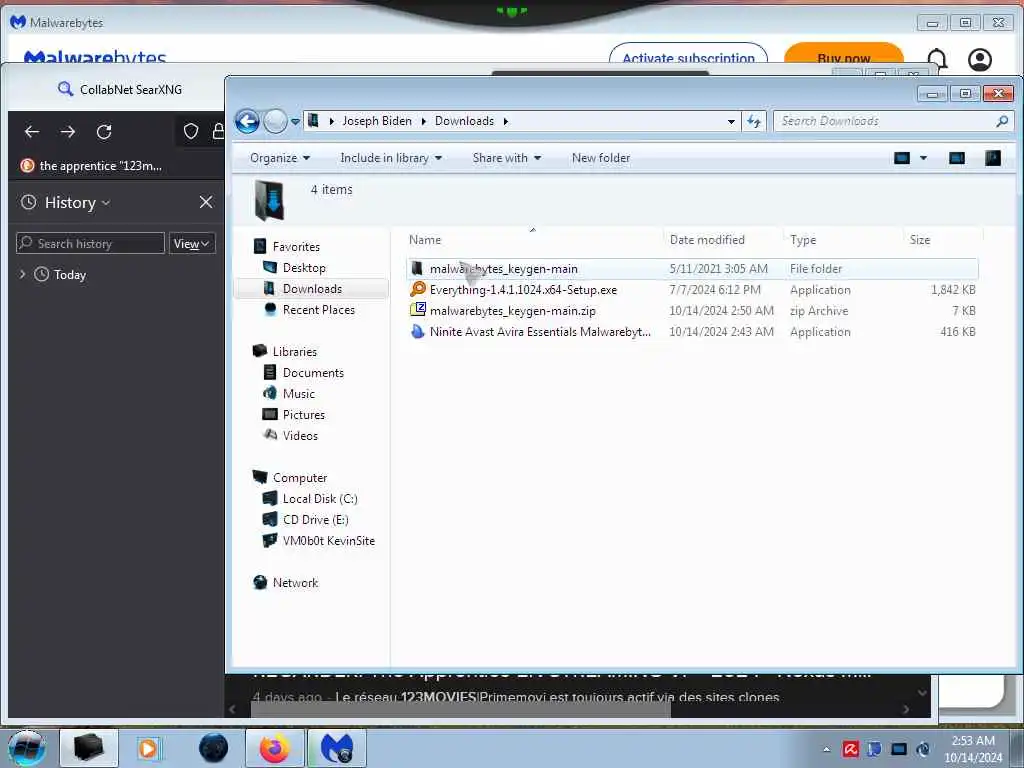Expand the Today history group
The height and width of the screenshot is (768, 1024).
pyautogui.click(x=23, y=274)
